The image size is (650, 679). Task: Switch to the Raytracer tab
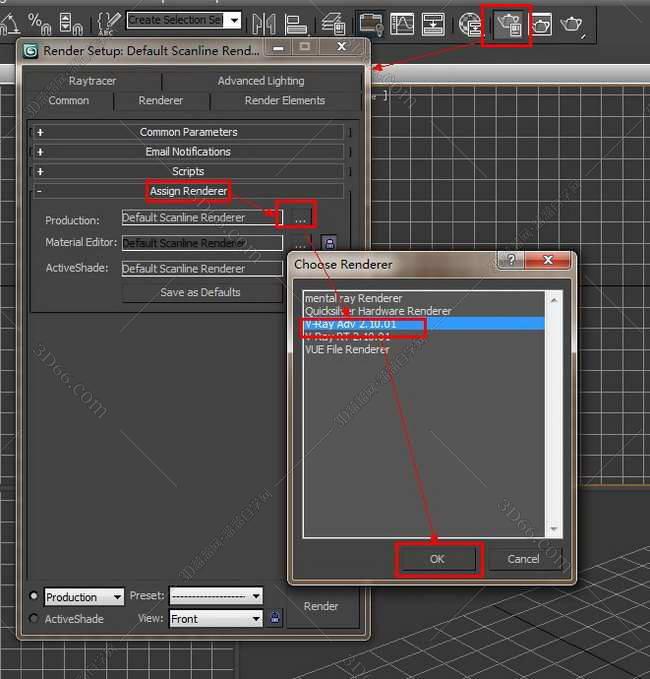[92, 81]
